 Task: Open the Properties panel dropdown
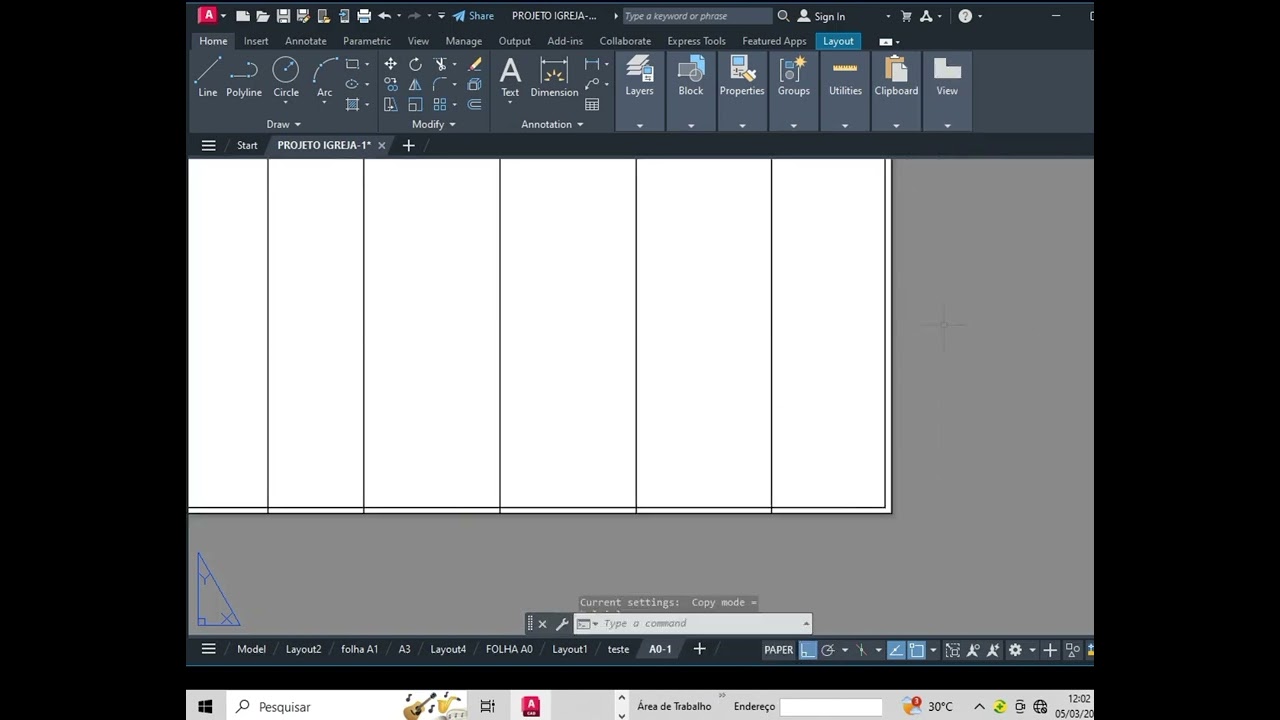coord(742,126)
